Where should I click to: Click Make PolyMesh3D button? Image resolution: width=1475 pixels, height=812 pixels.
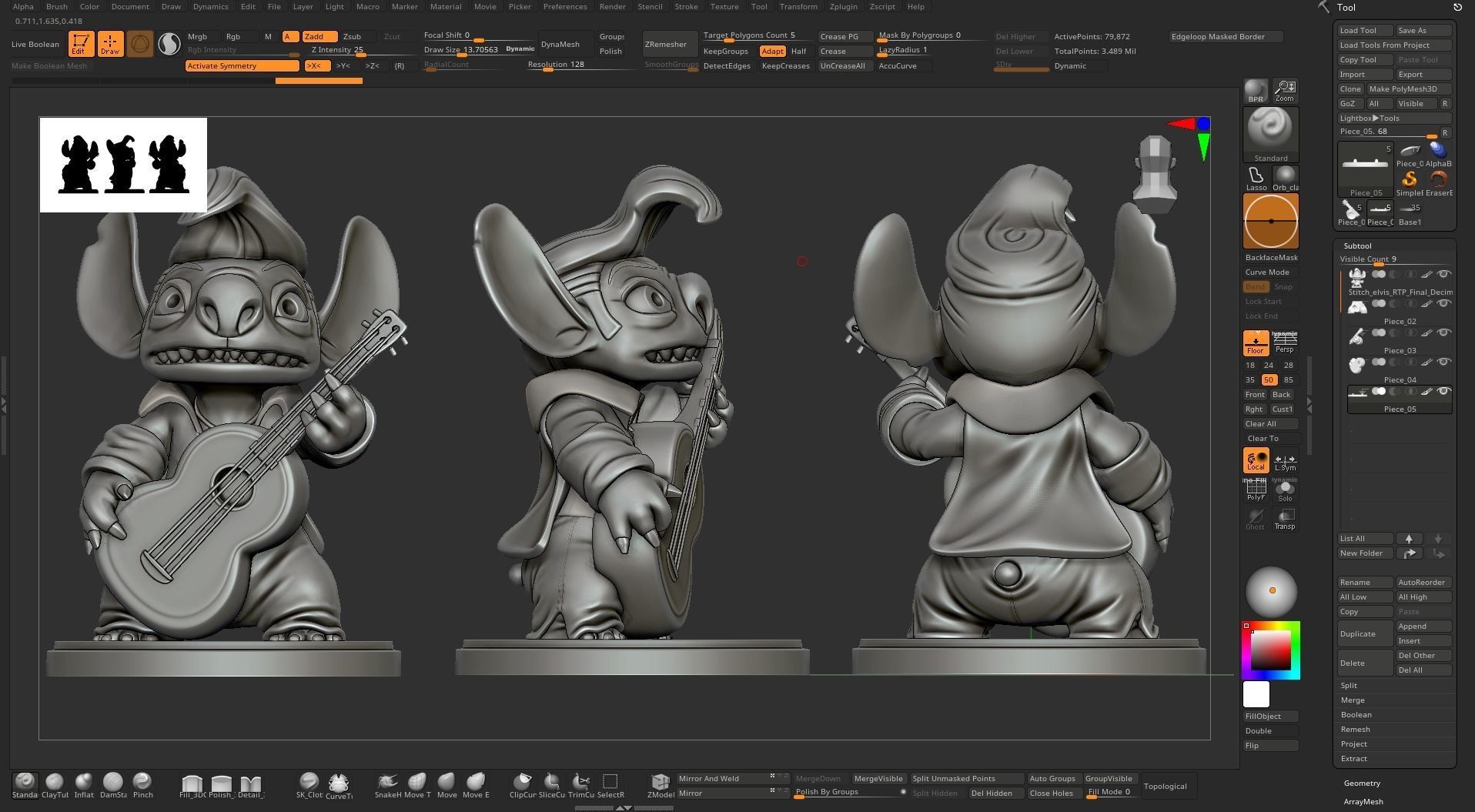click(x=1409, y=89)
